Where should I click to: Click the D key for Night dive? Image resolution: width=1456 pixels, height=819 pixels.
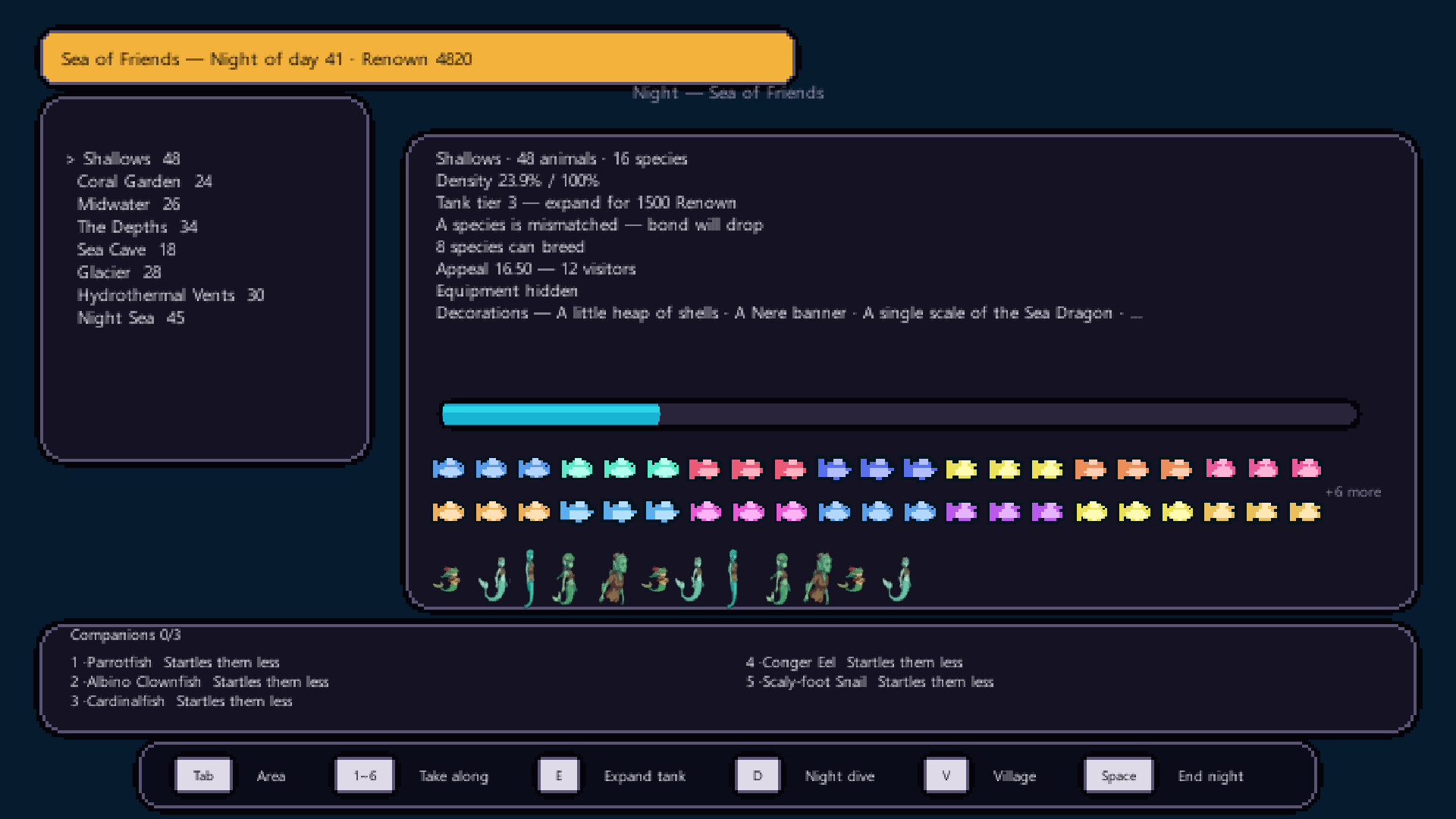pyautogui.click(x=758, y=776)
